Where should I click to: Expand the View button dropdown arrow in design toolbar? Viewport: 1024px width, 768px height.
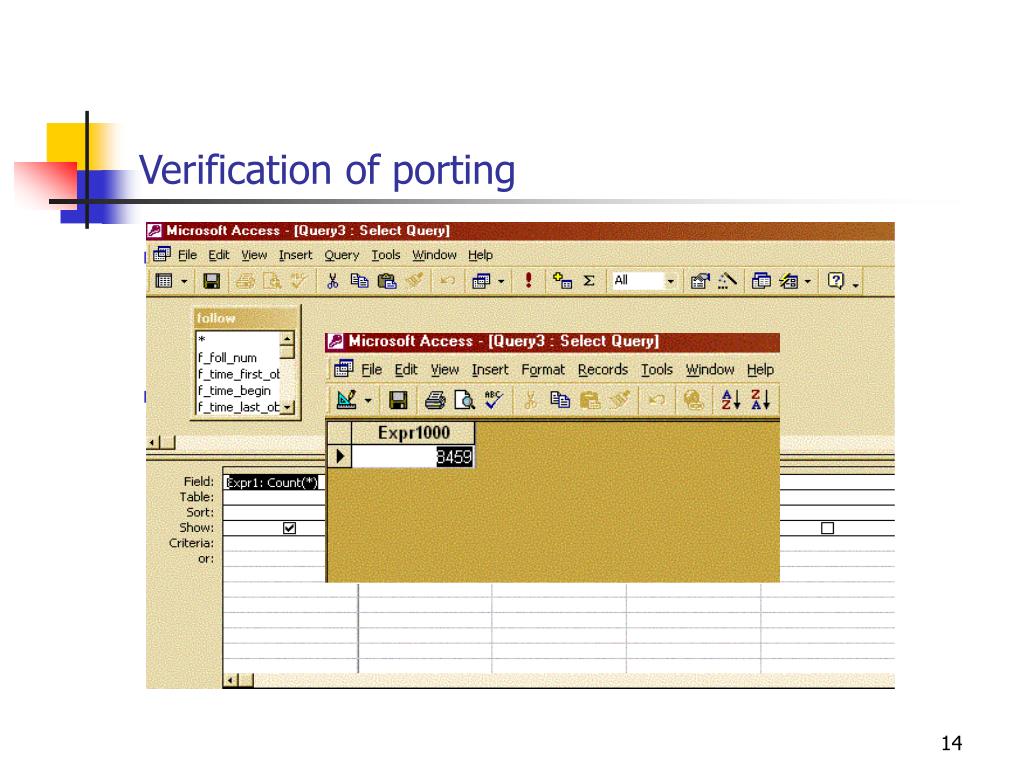click(184, 281)
